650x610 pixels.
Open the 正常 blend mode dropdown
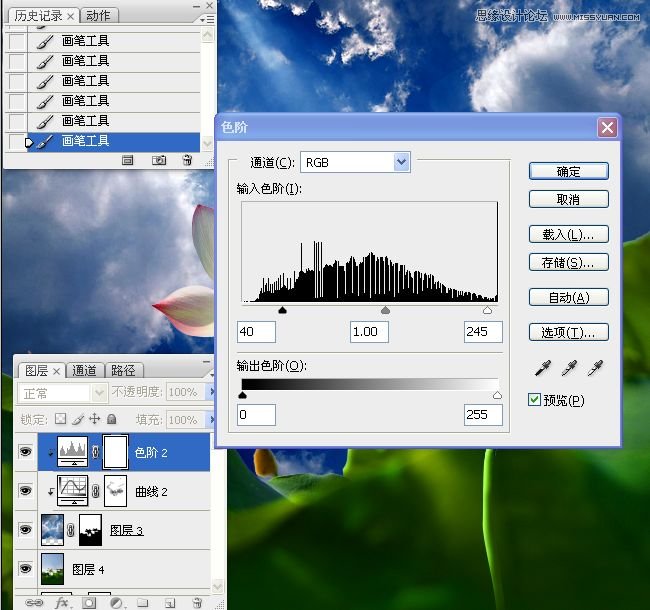[x=99, y=392]
